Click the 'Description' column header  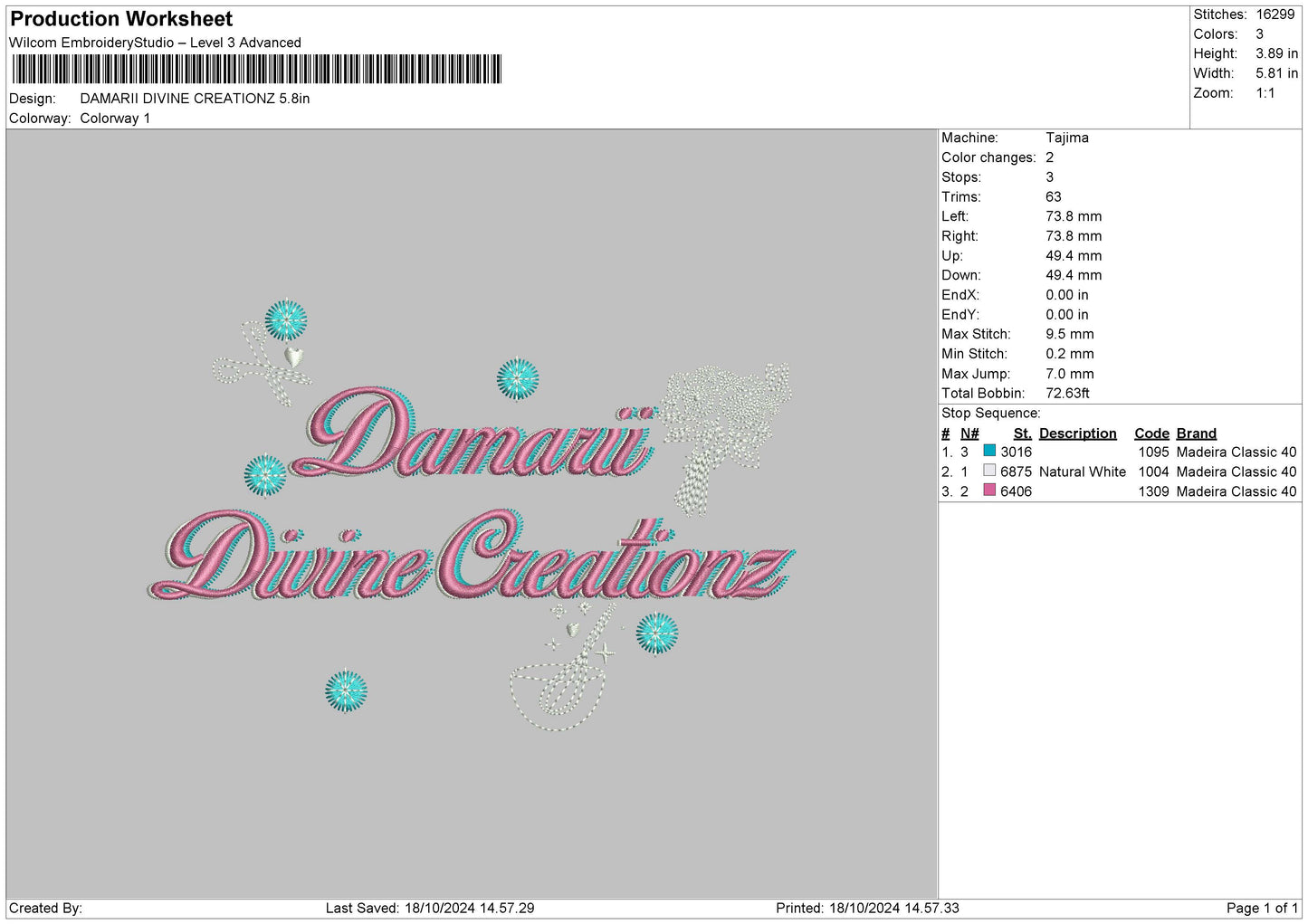(x=1078, y=433)
